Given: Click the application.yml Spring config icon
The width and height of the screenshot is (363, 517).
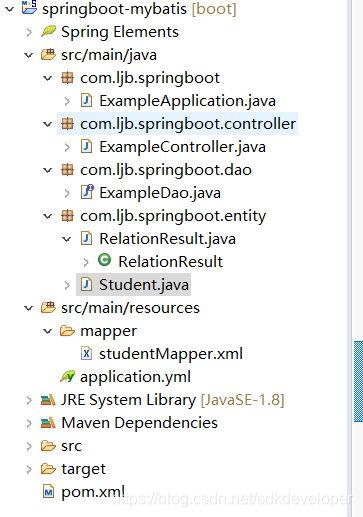Looking at the screenshot, I should point(68,376).
